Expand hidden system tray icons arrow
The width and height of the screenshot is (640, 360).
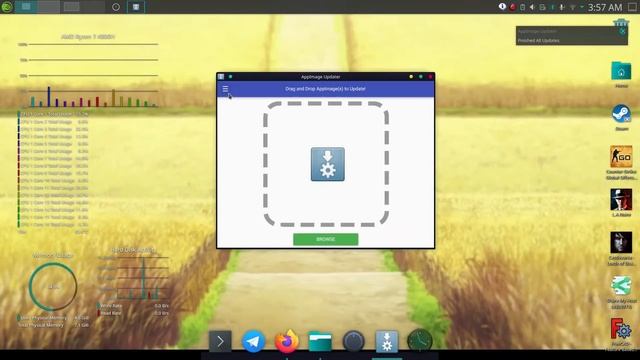582,7
